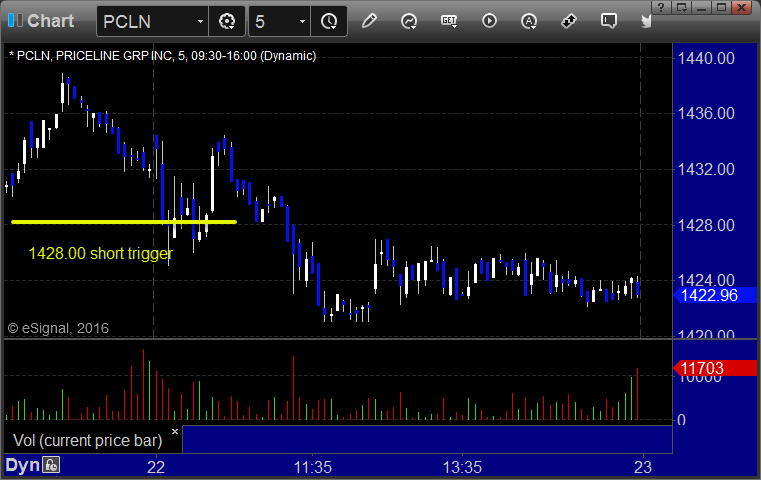
Task: Click the symbol link icon
Action: tap(569, 21)
